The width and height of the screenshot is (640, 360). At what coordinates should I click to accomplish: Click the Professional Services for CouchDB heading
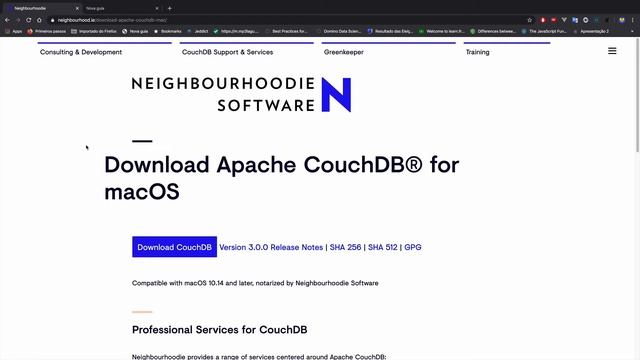pos(220,330)
